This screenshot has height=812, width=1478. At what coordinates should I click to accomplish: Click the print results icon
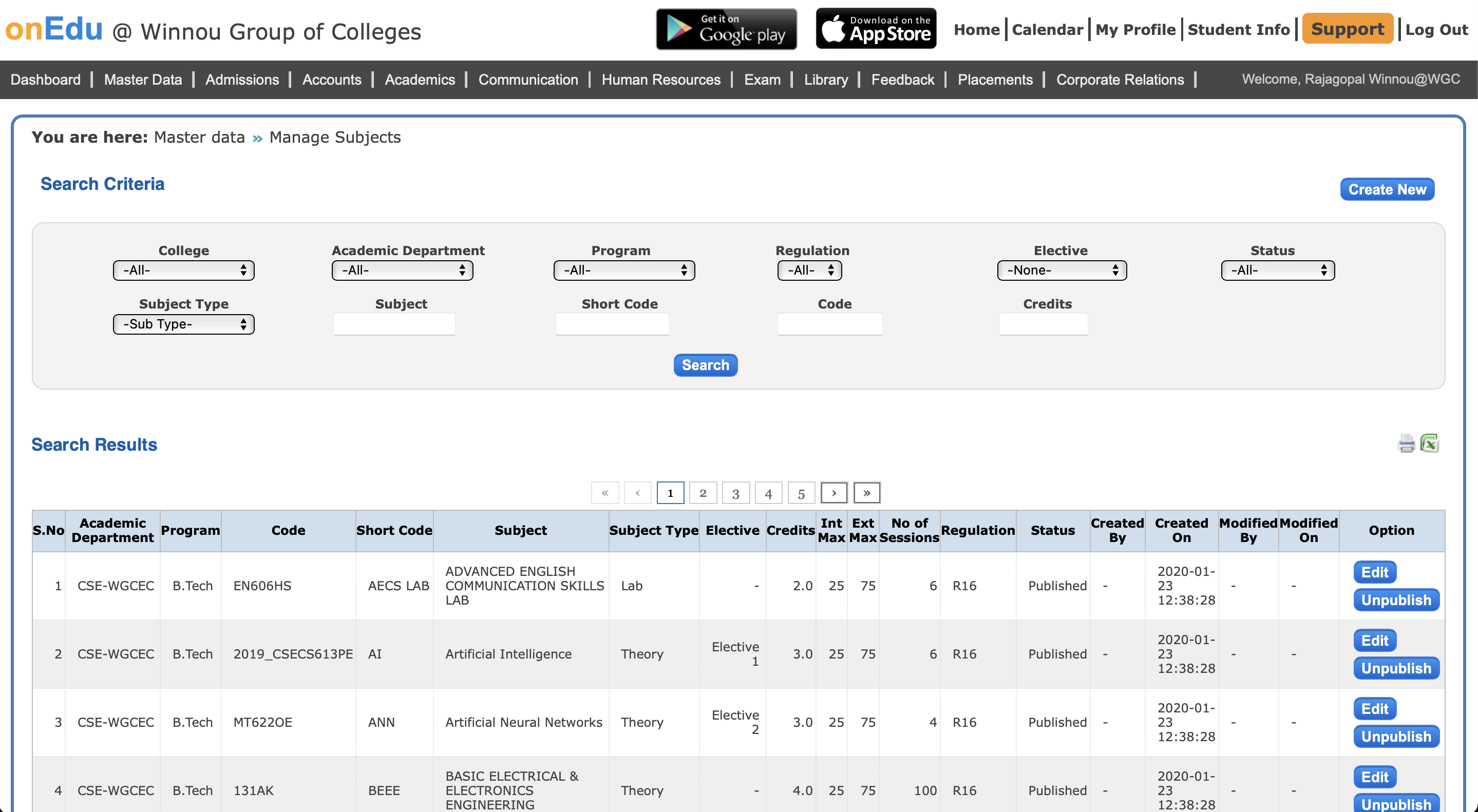1406,443
